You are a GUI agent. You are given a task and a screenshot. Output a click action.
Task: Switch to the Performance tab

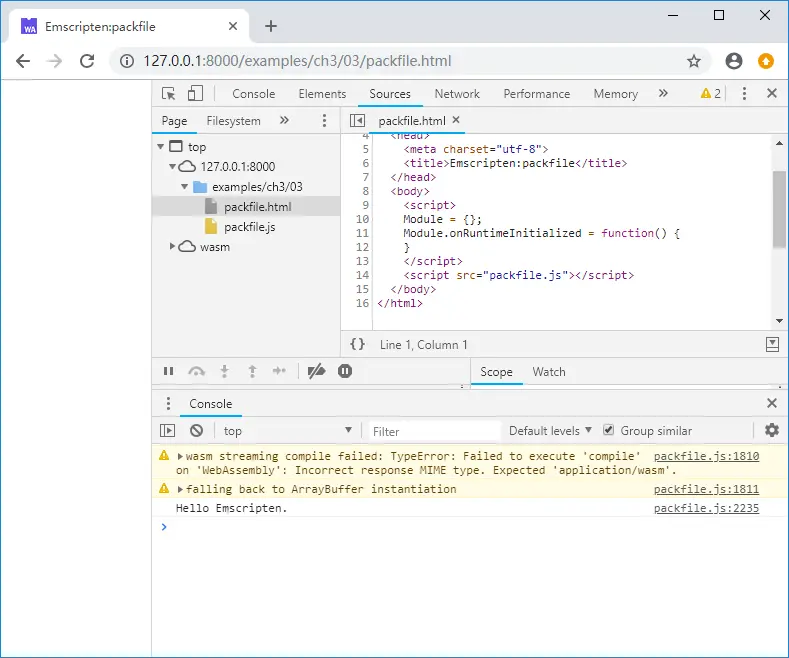536,94
